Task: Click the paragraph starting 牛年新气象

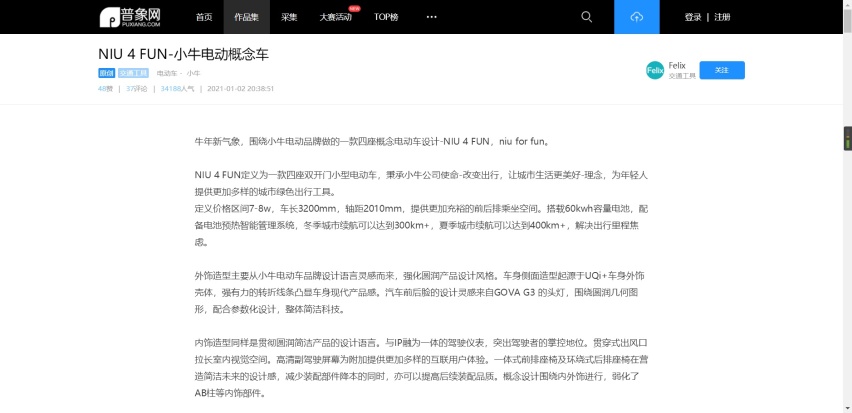Action: [x=372, y=142]
